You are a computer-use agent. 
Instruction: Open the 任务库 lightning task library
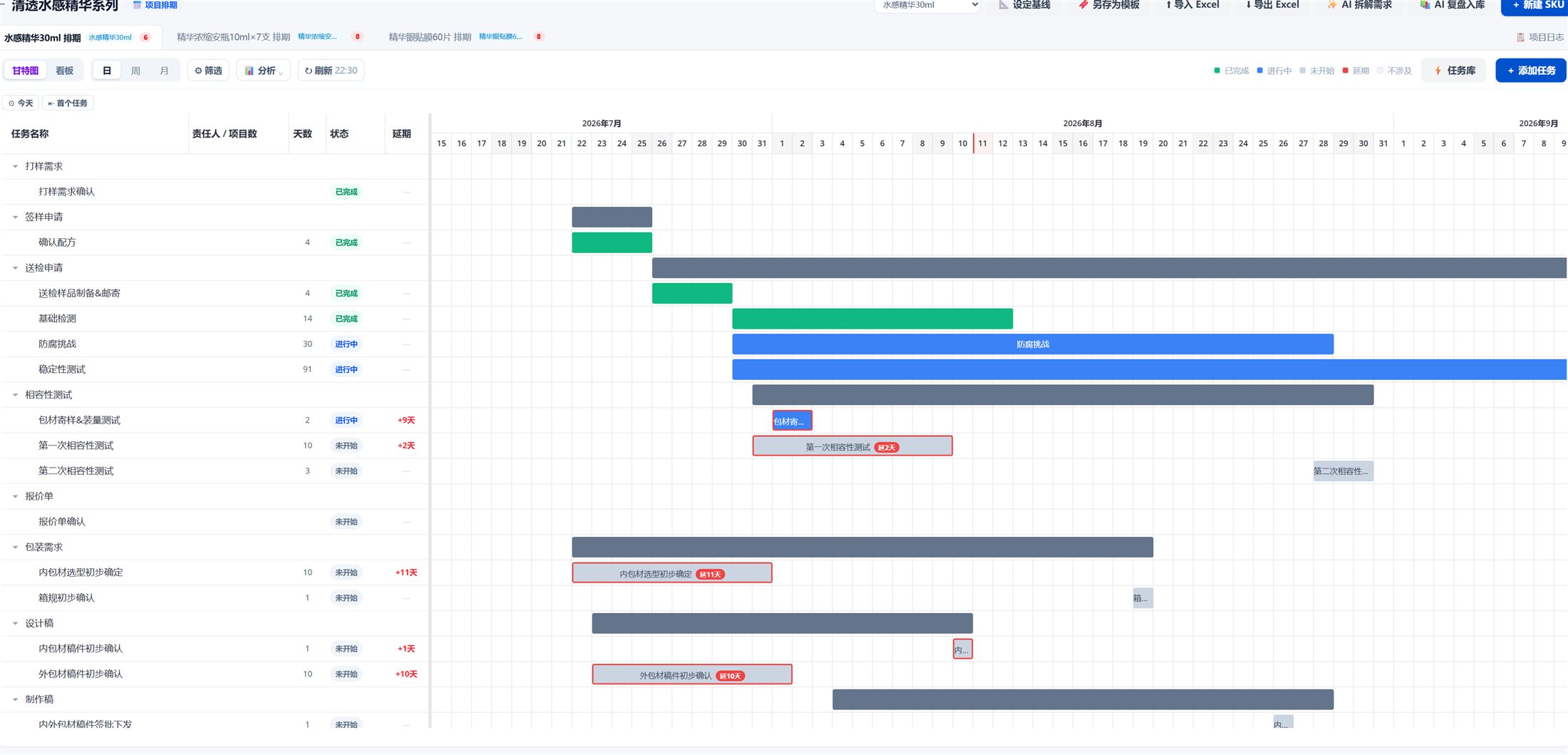click(1454, 71)
